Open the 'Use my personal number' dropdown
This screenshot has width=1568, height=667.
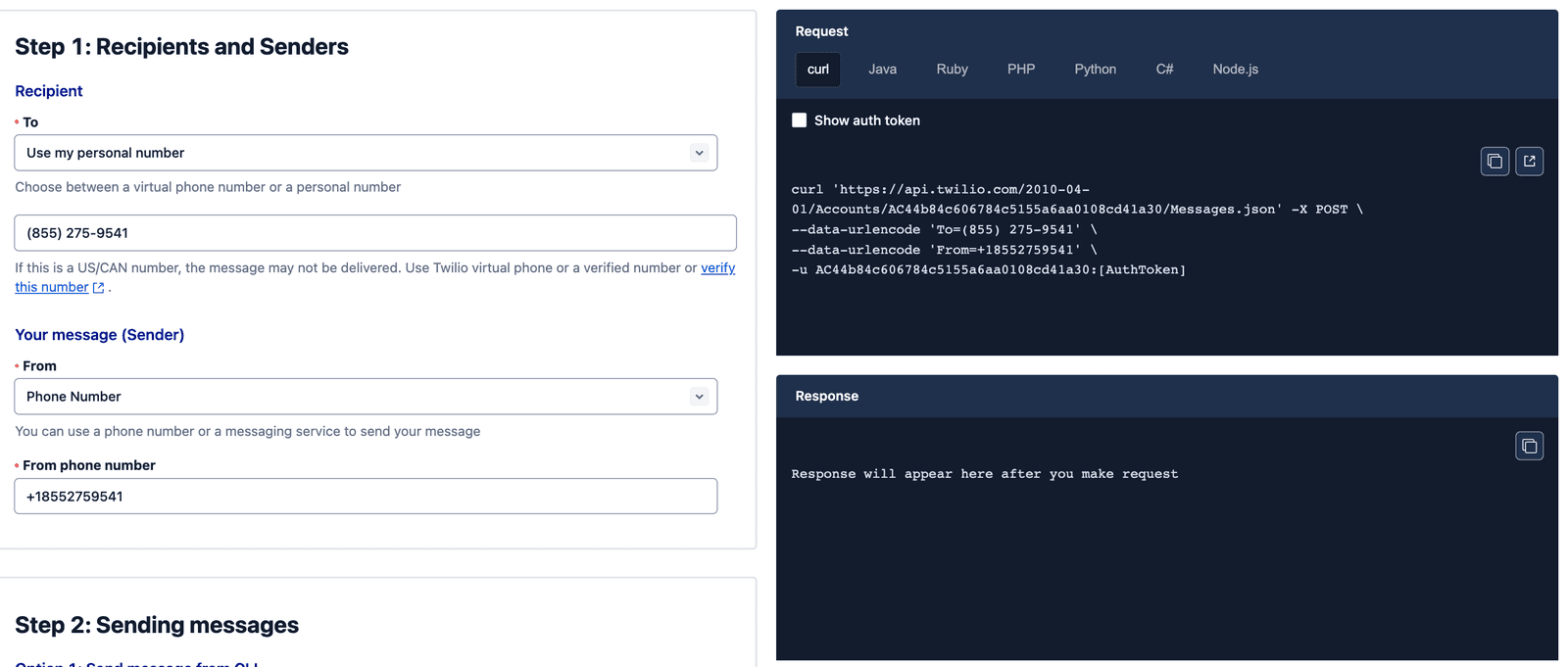point(366,153)
